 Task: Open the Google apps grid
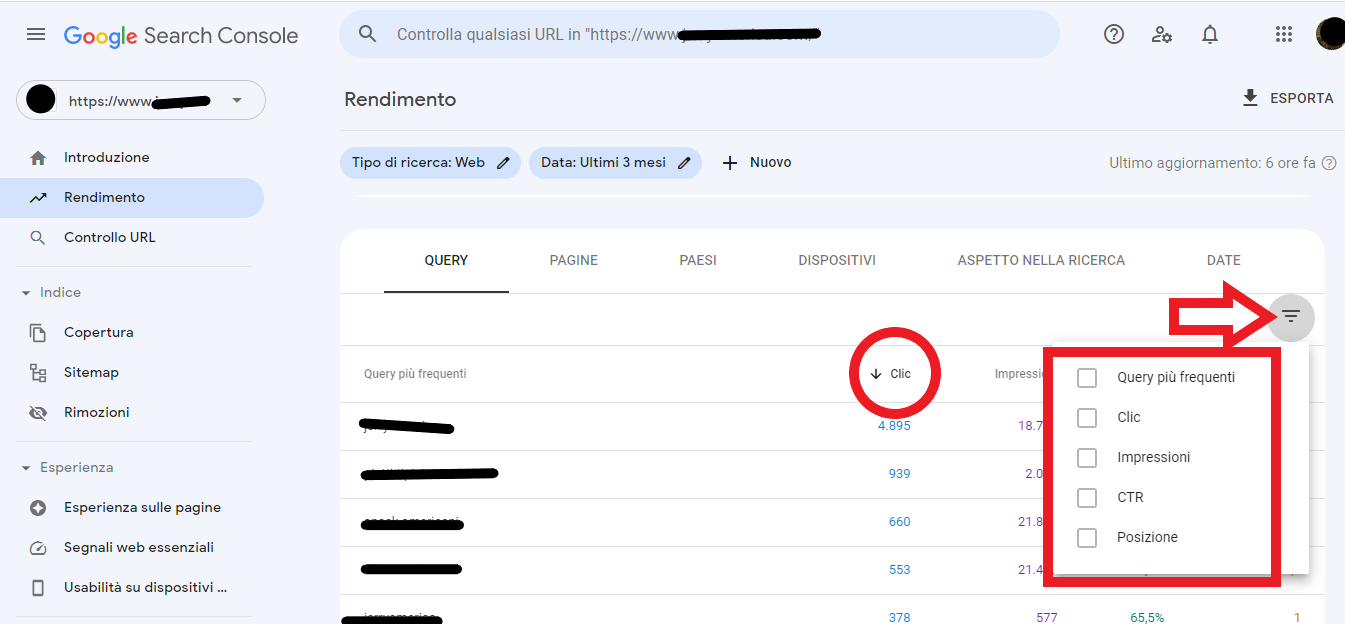pyautogui.click(x=1284, y=35)
